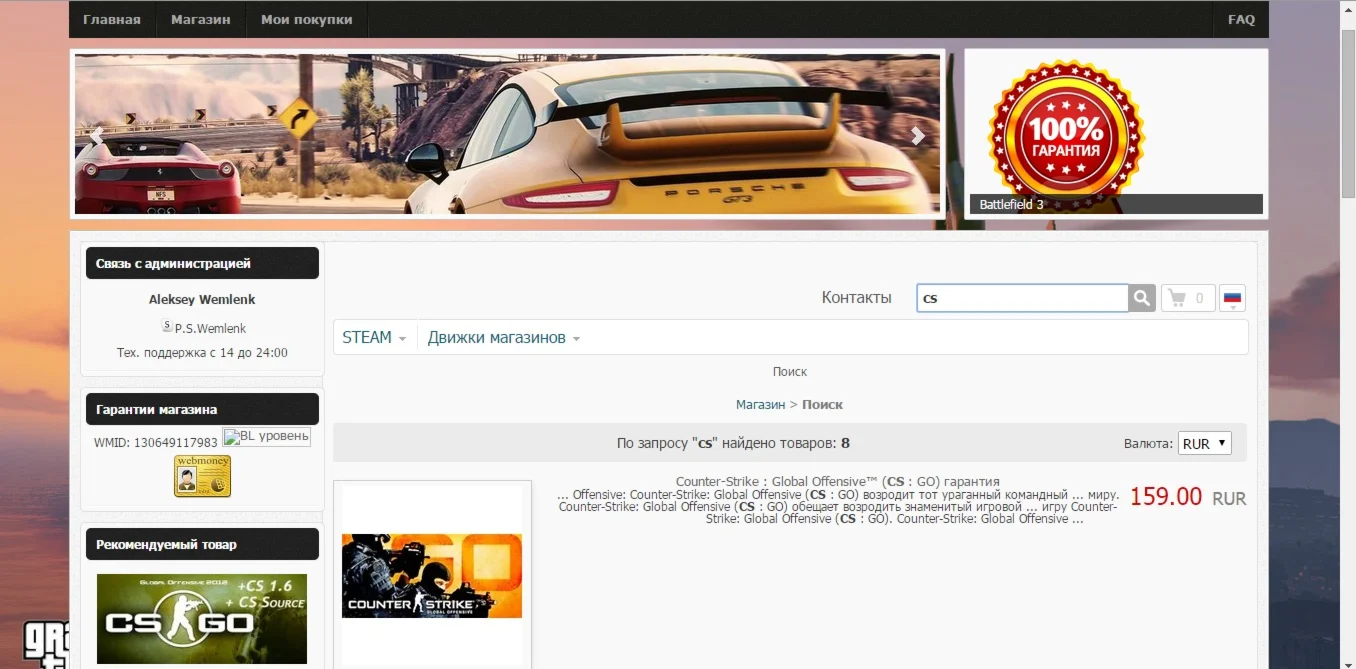Click the Рекомендуемый товар header
This screenshot has height=669, width=1356.
click(202, 545)
